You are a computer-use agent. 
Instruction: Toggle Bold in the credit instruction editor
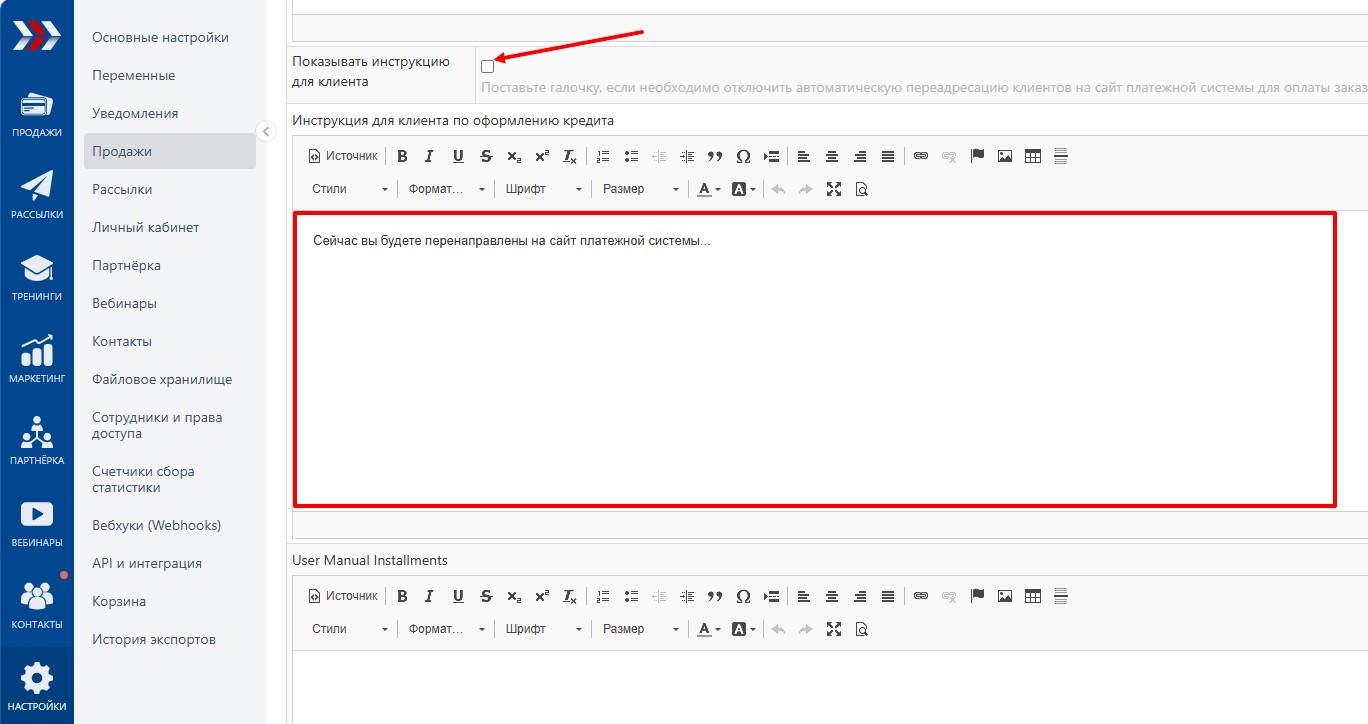pyautogui.click(x=402, y=156)
